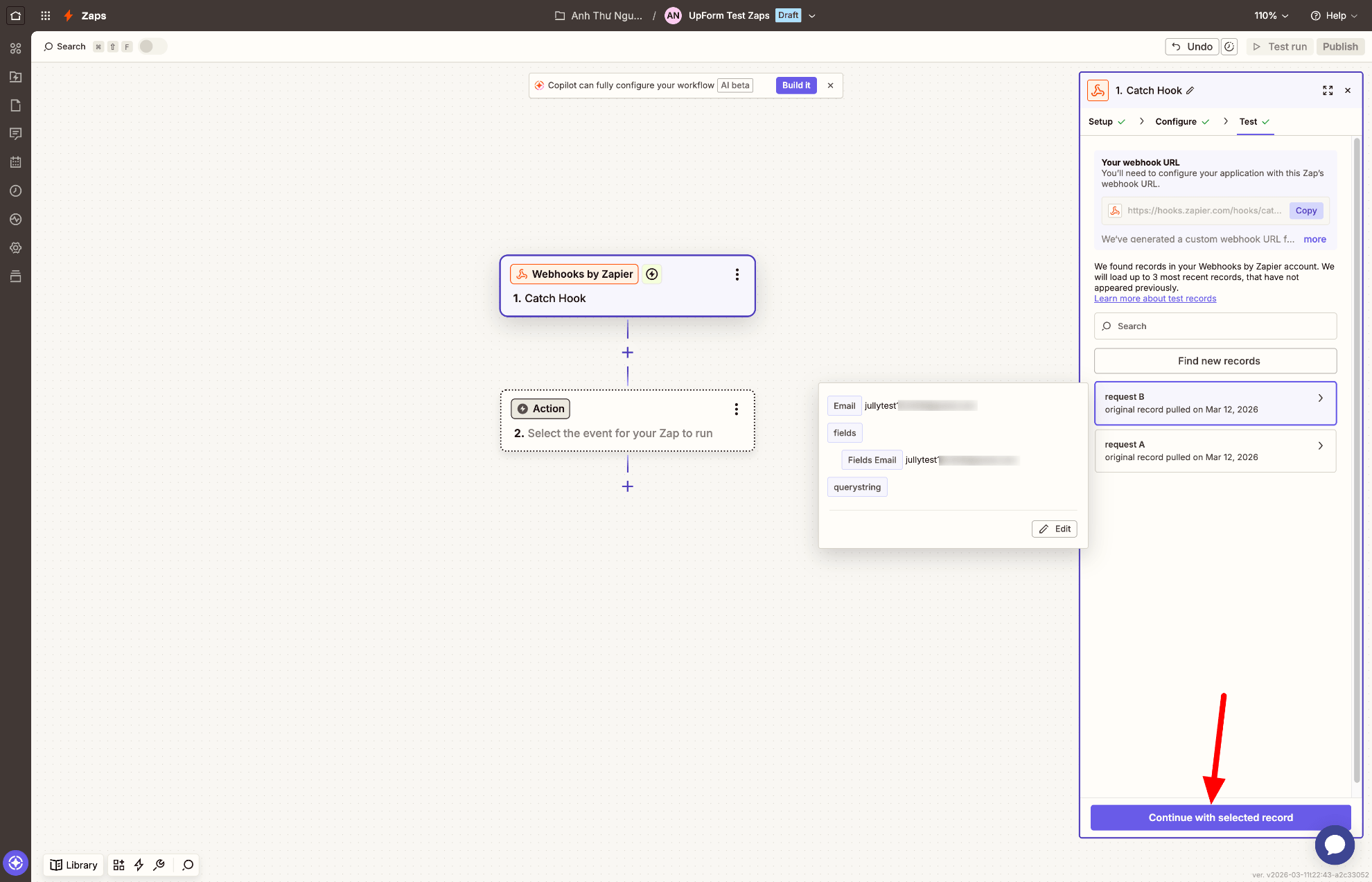
Task: Open the Zap folder bolt icon in sidebar
Action: point(15,77)
